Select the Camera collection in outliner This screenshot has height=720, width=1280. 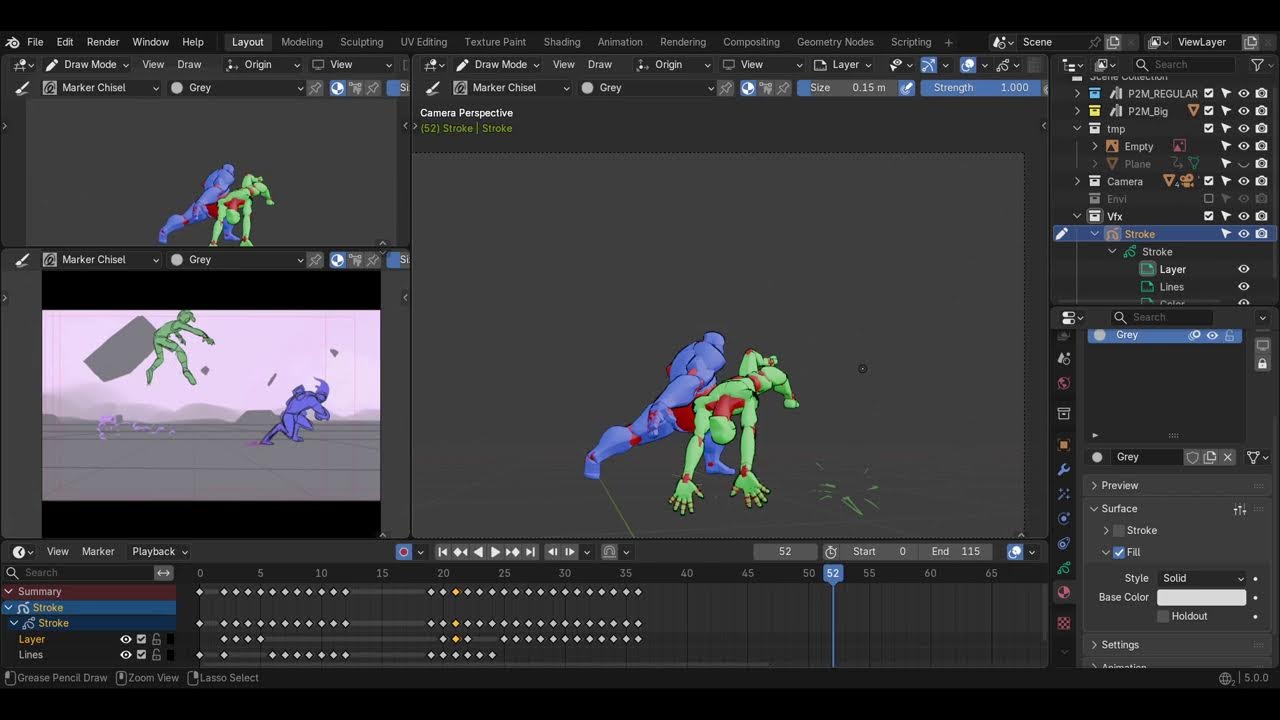point(1125,181)
